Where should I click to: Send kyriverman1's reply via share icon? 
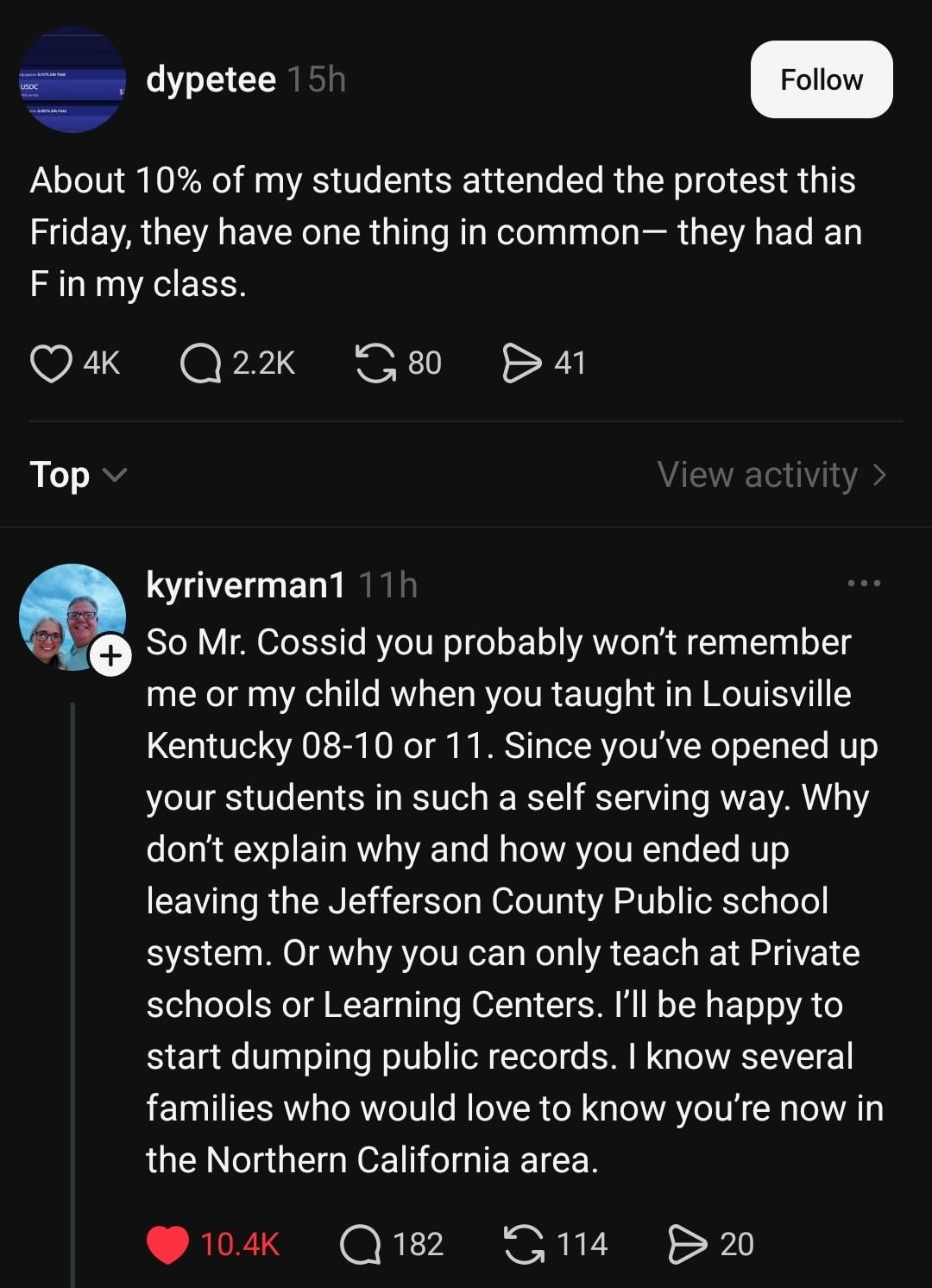point(688,1244)
